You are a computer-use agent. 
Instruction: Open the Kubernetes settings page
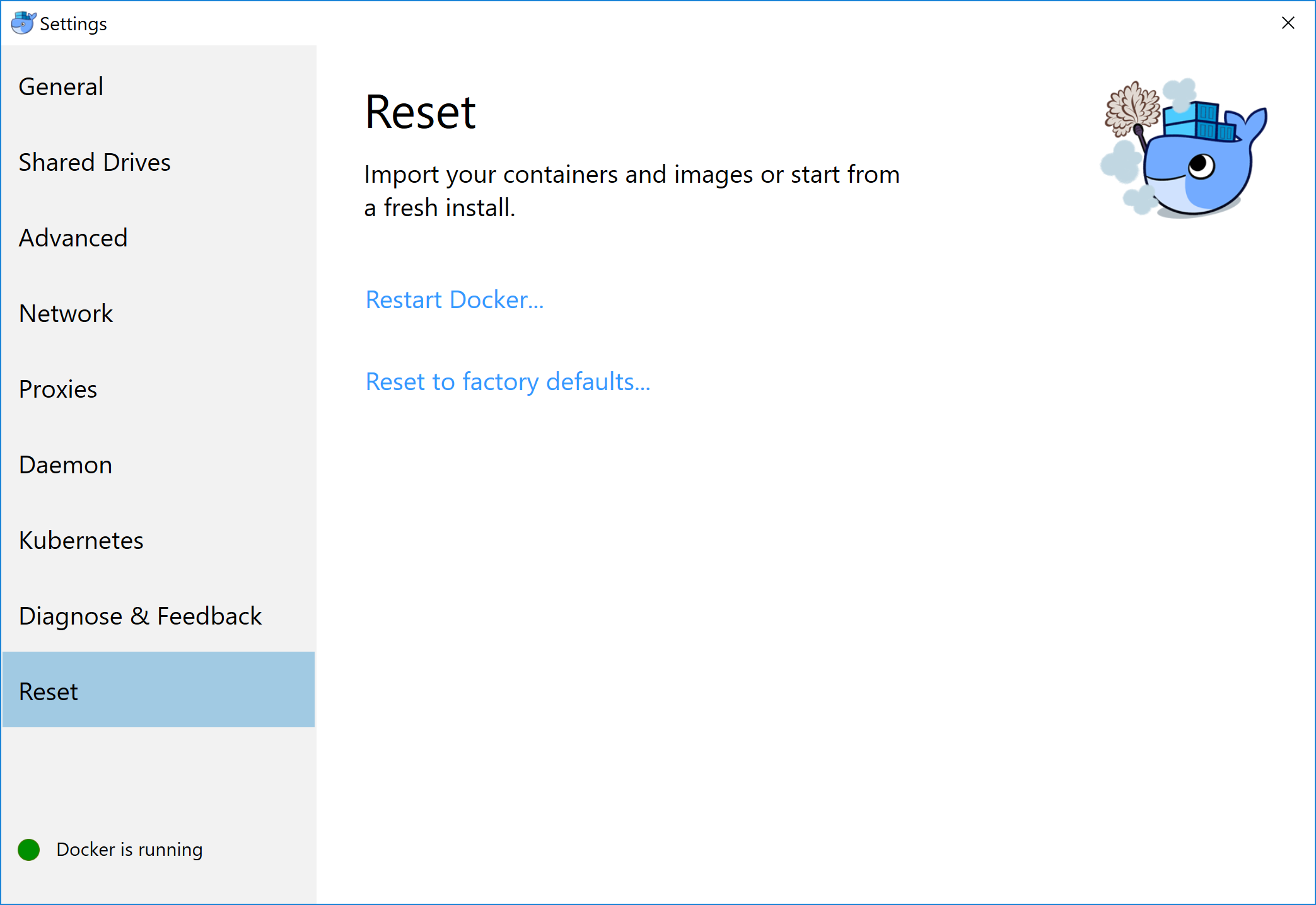(x=81, y=540)
